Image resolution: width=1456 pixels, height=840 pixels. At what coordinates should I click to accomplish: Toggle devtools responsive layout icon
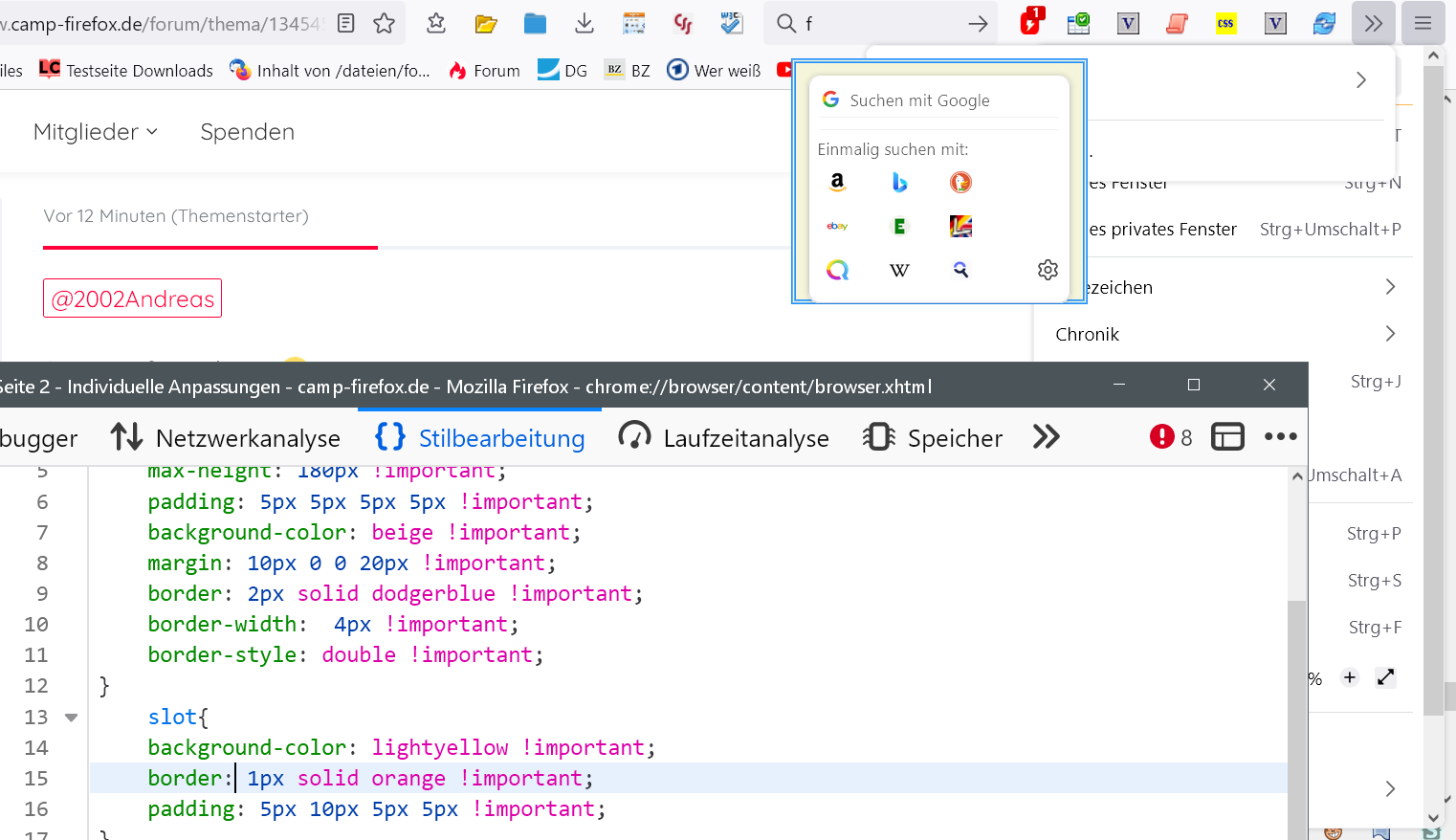[x=1227, y=437]
